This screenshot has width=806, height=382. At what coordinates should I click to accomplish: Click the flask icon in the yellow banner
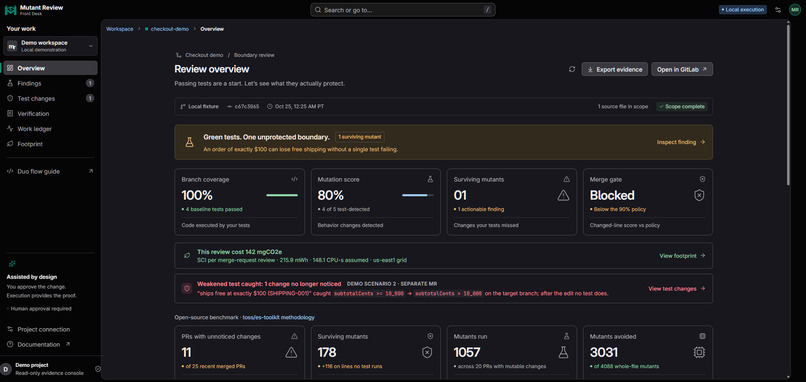coord(189,142)
